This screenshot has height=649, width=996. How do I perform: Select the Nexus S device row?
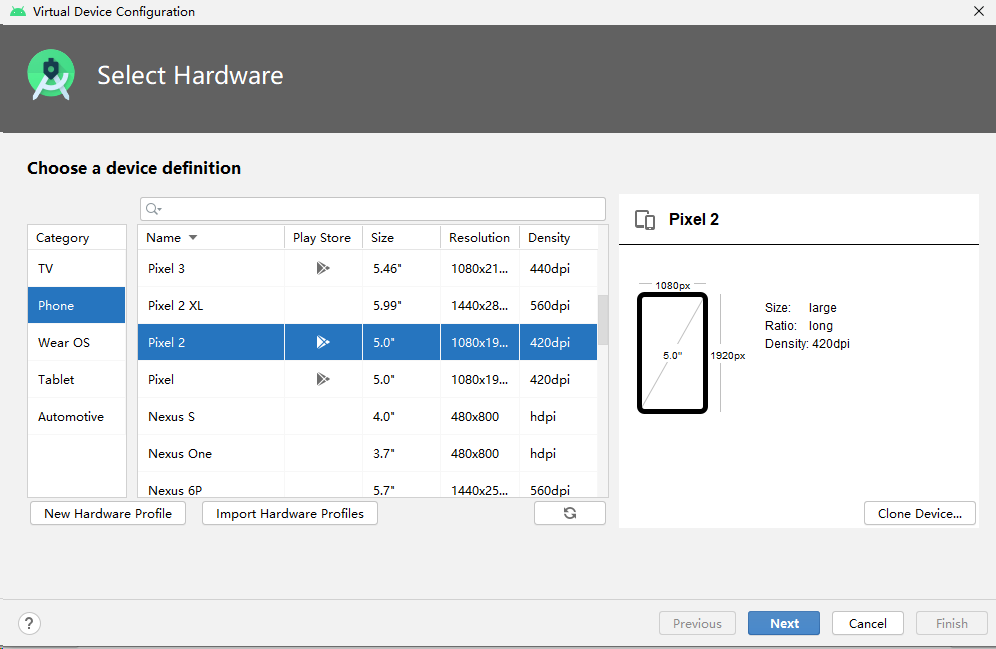(x=367, y=417)
